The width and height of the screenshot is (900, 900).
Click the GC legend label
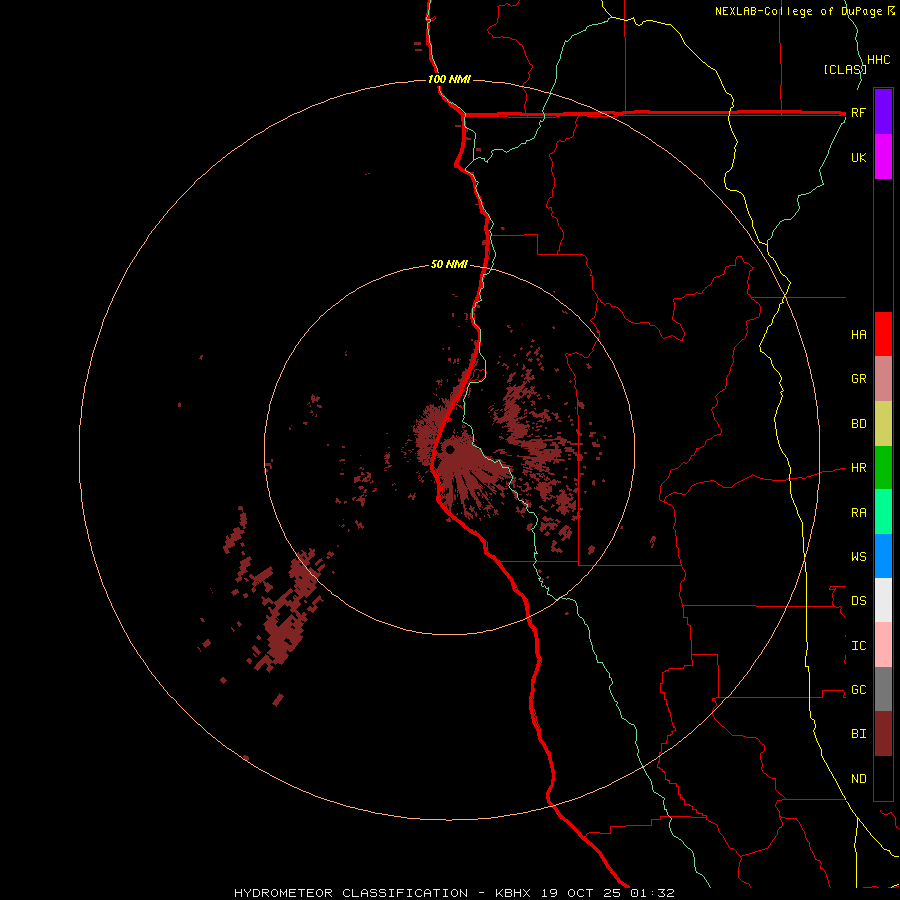pyautogui.click(x=858, y=690)
